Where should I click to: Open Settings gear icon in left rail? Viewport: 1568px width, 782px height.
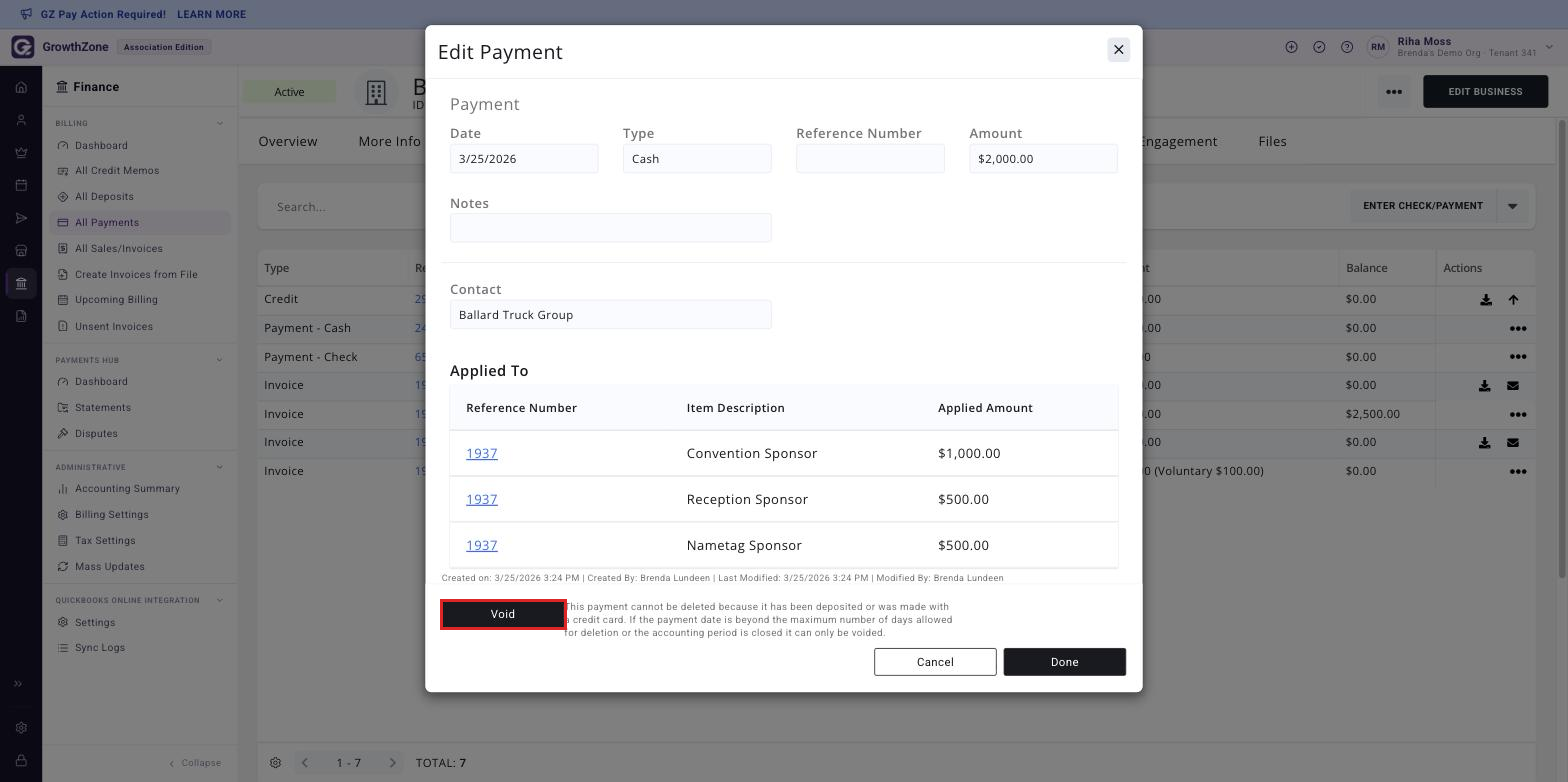click(x=21, y=728)
